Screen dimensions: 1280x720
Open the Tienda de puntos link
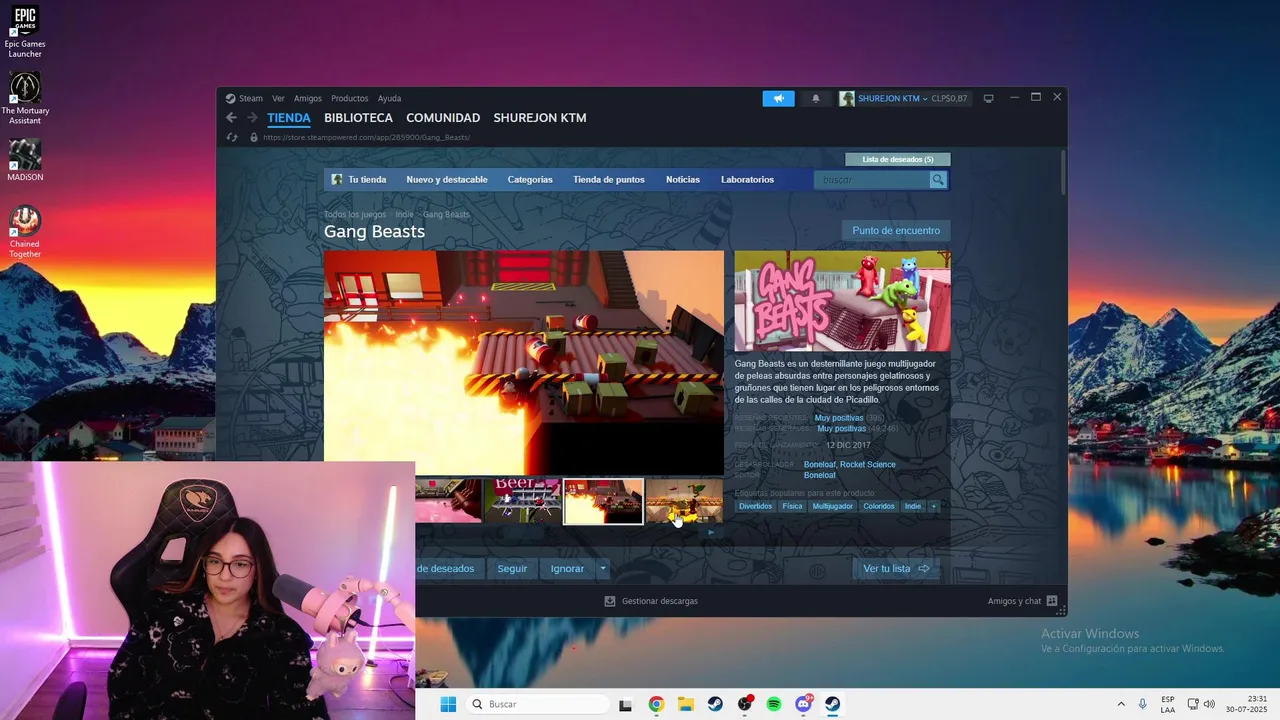(x=609, y=180)
